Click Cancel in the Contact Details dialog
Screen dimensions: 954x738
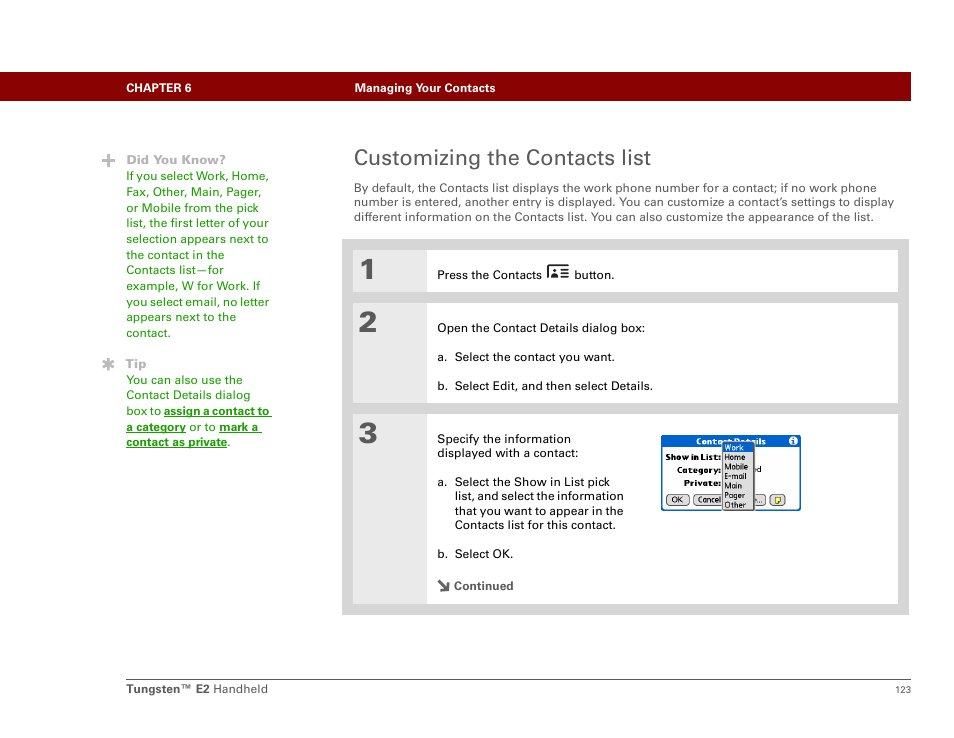click(x=708, y=500)
